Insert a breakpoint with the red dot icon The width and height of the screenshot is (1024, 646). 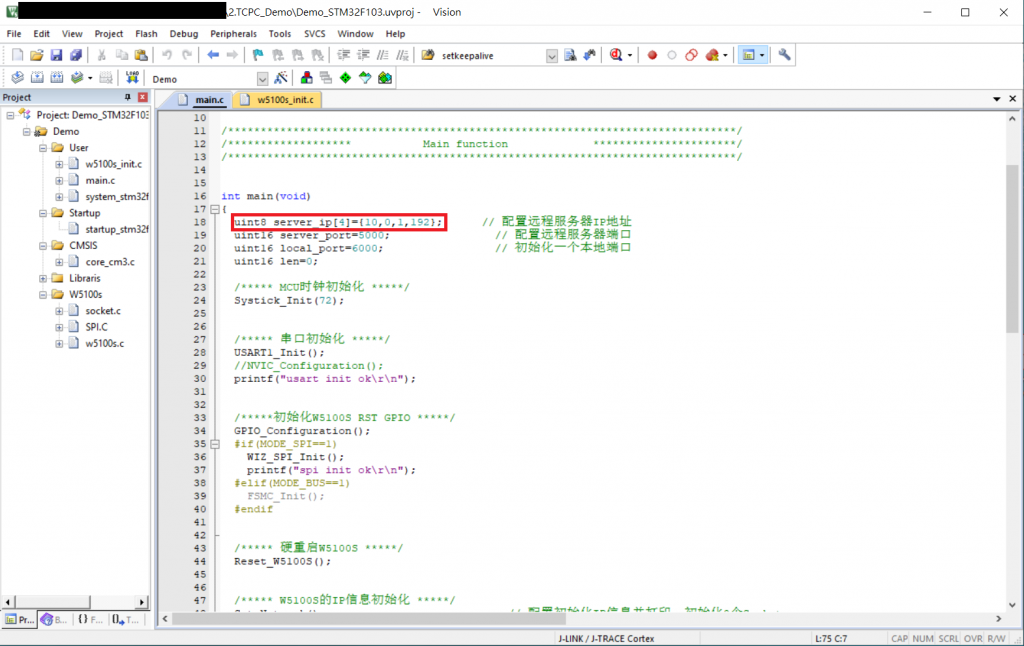[652, 56]
